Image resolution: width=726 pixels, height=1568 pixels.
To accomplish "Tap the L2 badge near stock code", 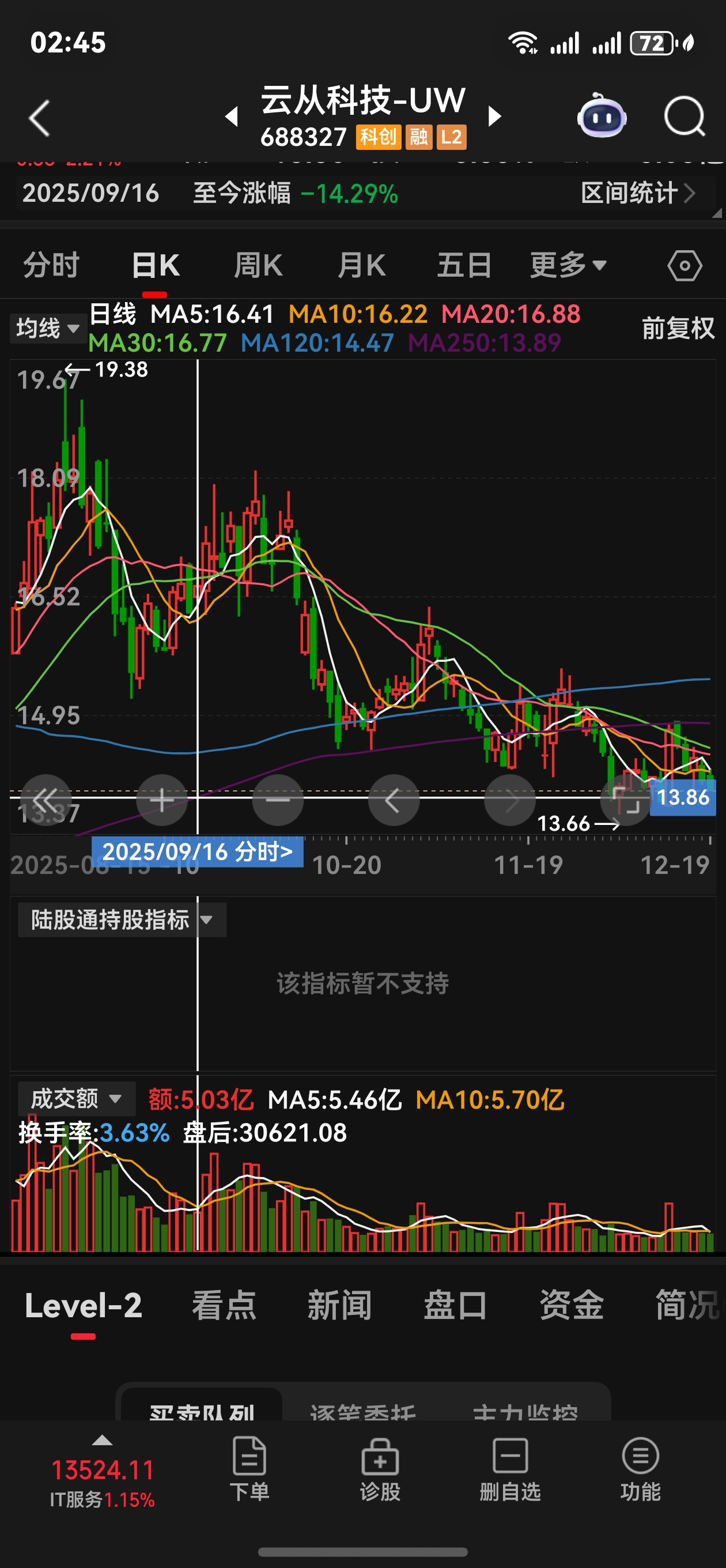I will (x=452, y=137).
